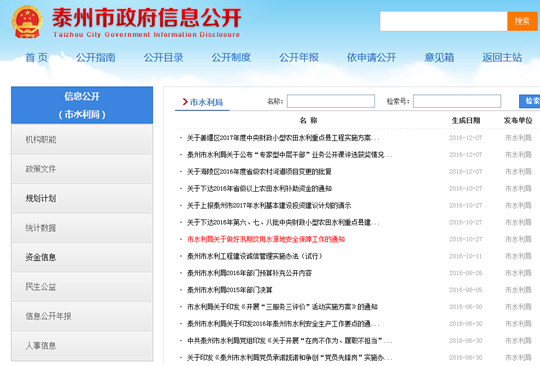Open the 意见箱 navigation link
The width and height of the screenshot is (540, 366).
439,57
